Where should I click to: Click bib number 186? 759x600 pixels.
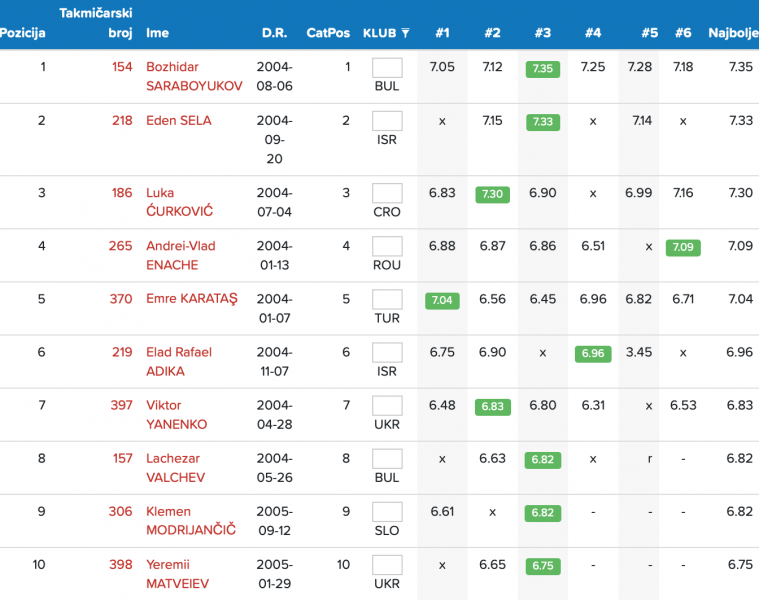tap(122, 193)
